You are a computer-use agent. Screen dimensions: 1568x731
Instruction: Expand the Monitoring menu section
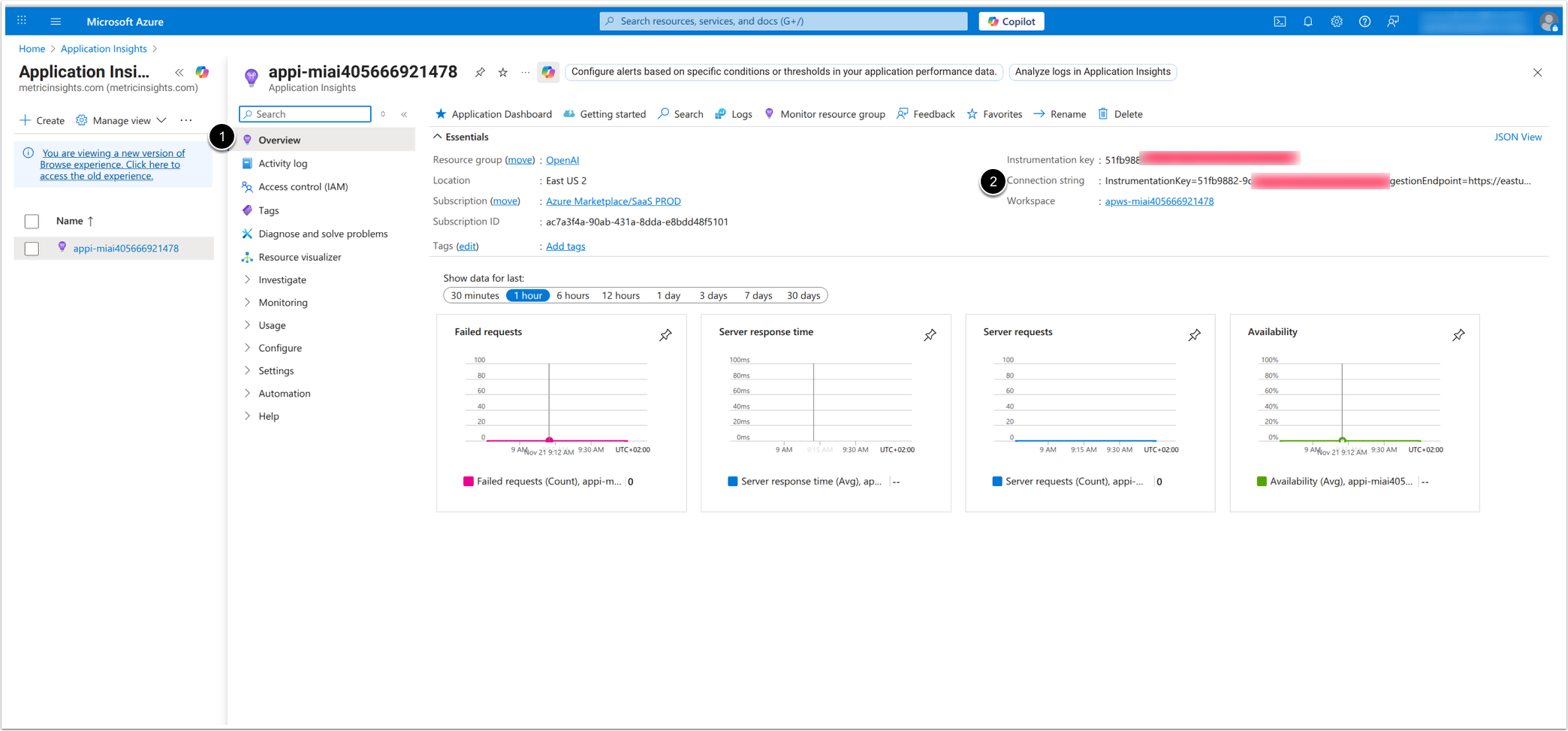click(282, 303)
